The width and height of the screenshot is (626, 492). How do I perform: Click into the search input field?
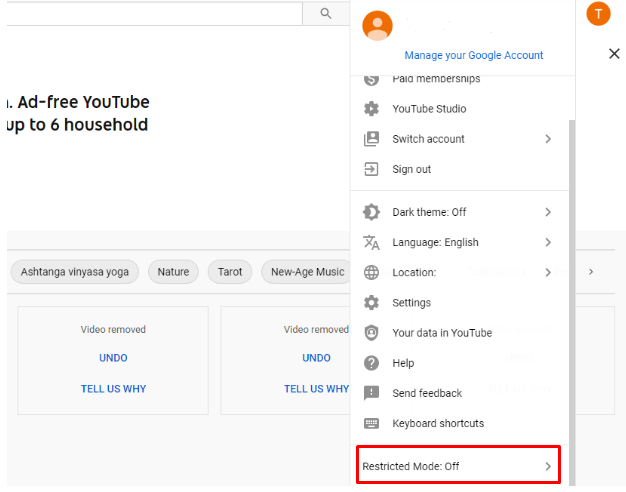[154, 14]
